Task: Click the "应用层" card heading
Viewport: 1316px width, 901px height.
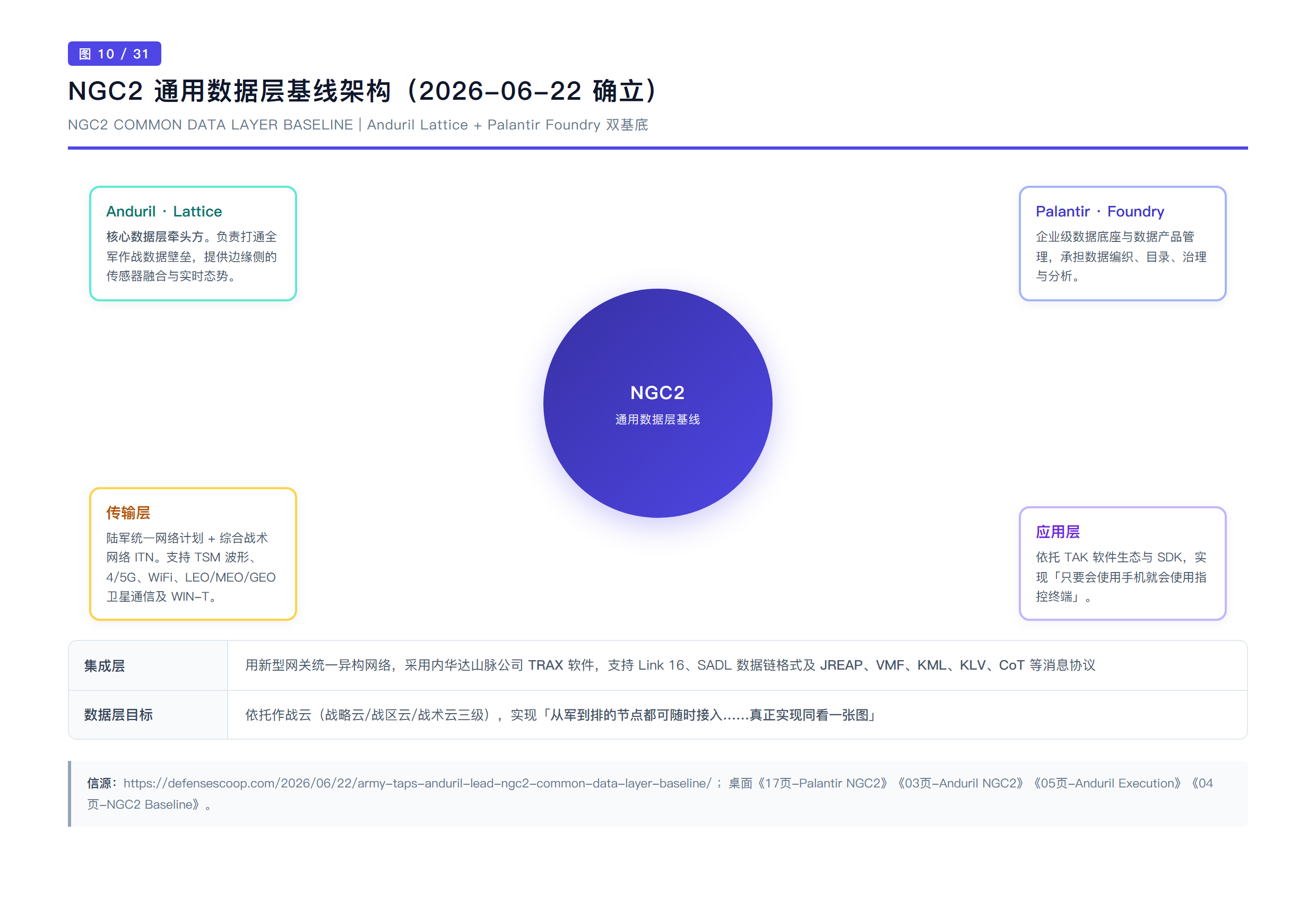Action: (1058, 532)
